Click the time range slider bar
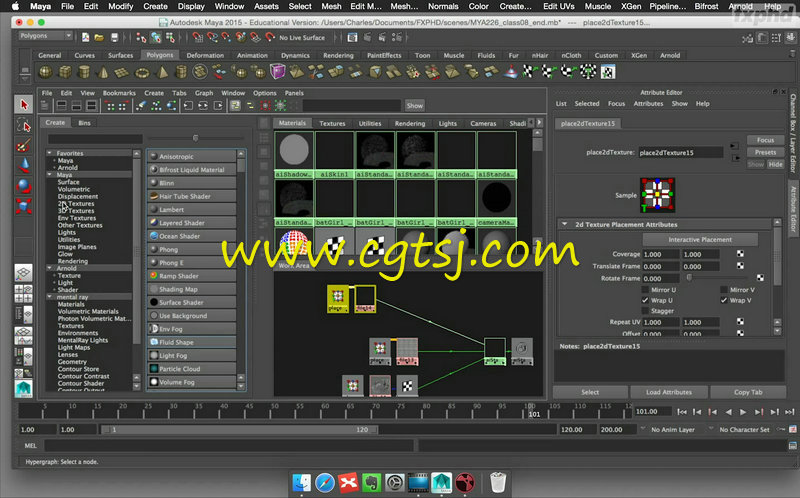 pos(239,430)
